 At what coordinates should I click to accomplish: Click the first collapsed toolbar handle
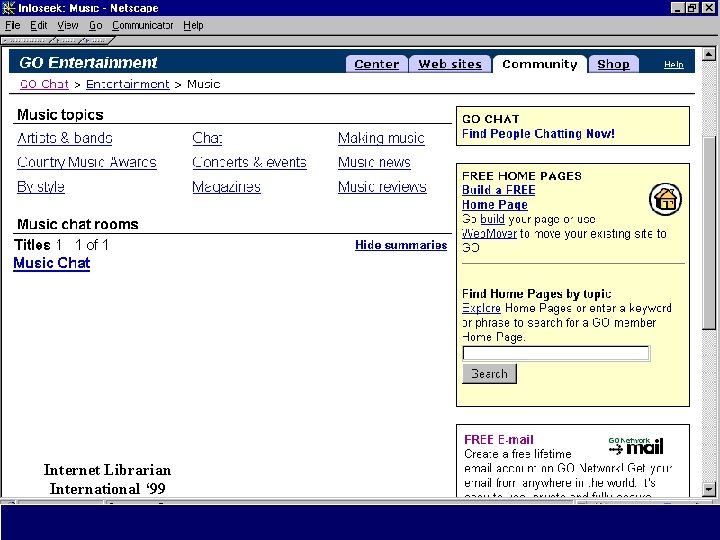click(28, 41)
